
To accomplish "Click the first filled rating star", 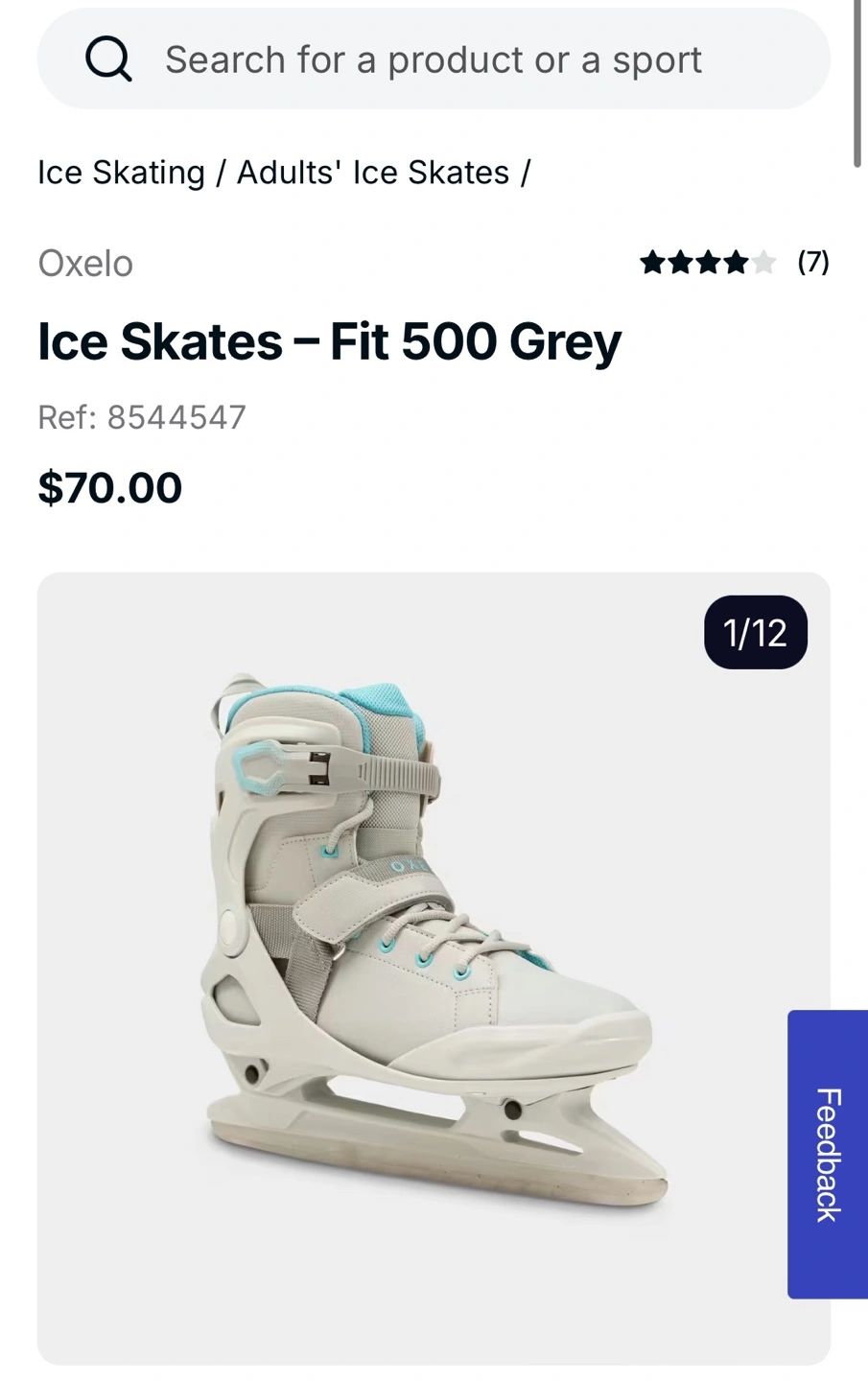I will (652, 262).
